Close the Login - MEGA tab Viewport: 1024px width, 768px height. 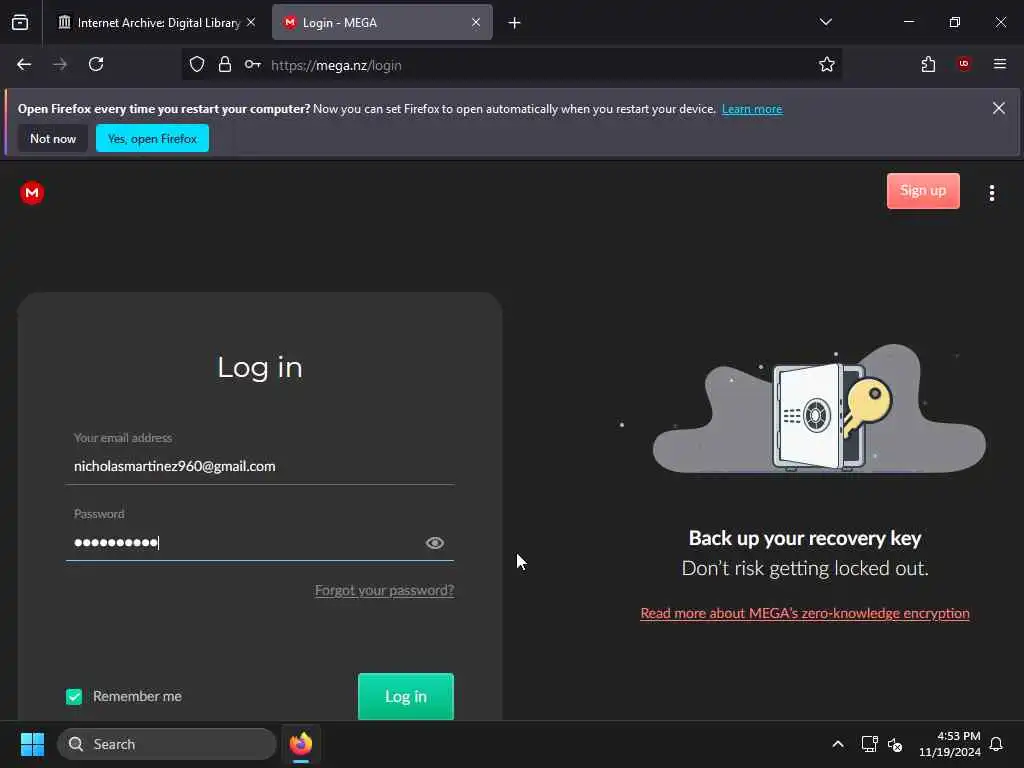click(476, 22)
